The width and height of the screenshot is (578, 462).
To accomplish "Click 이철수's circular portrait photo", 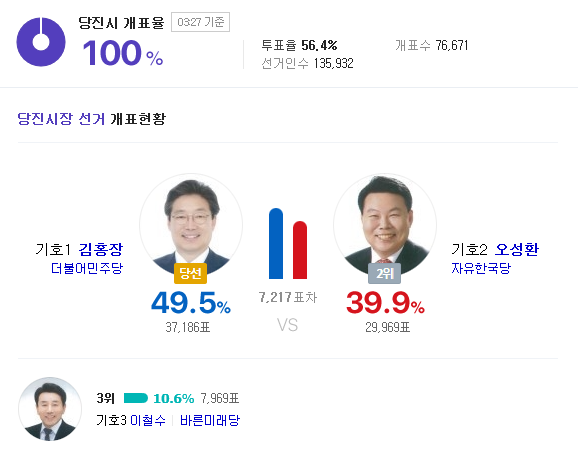I will (x=50, y=409).
